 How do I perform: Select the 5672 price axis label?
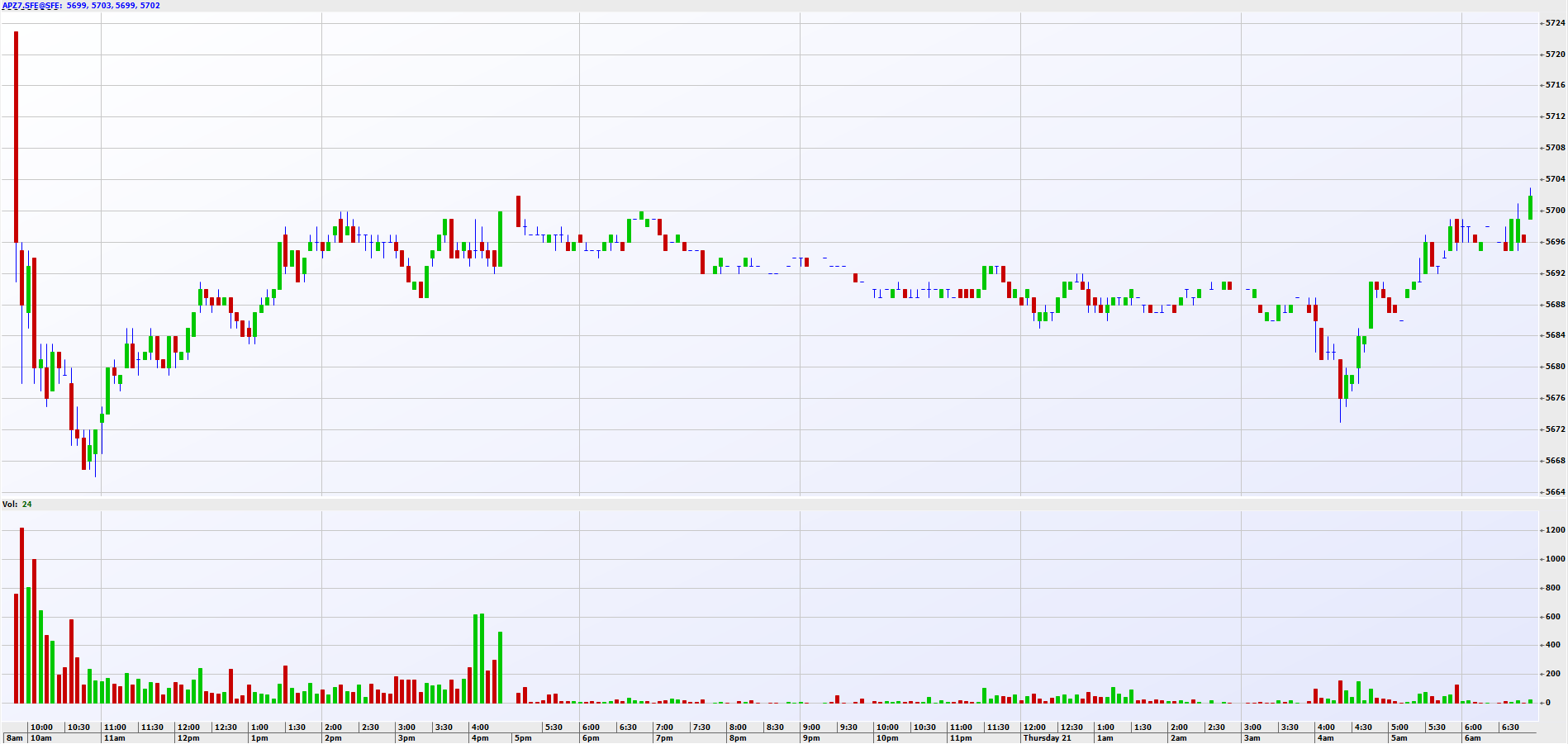pyautogui.click(x=1555, y=429)
